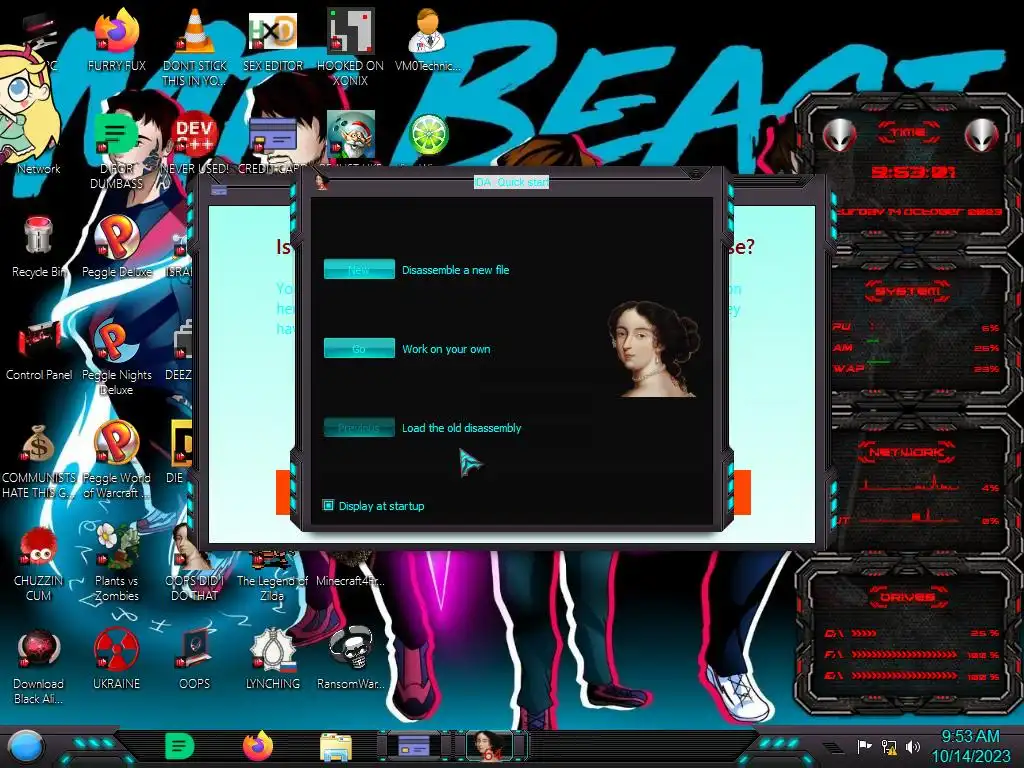Open the RansomWar... skull desktop icon

pos(350,649)
